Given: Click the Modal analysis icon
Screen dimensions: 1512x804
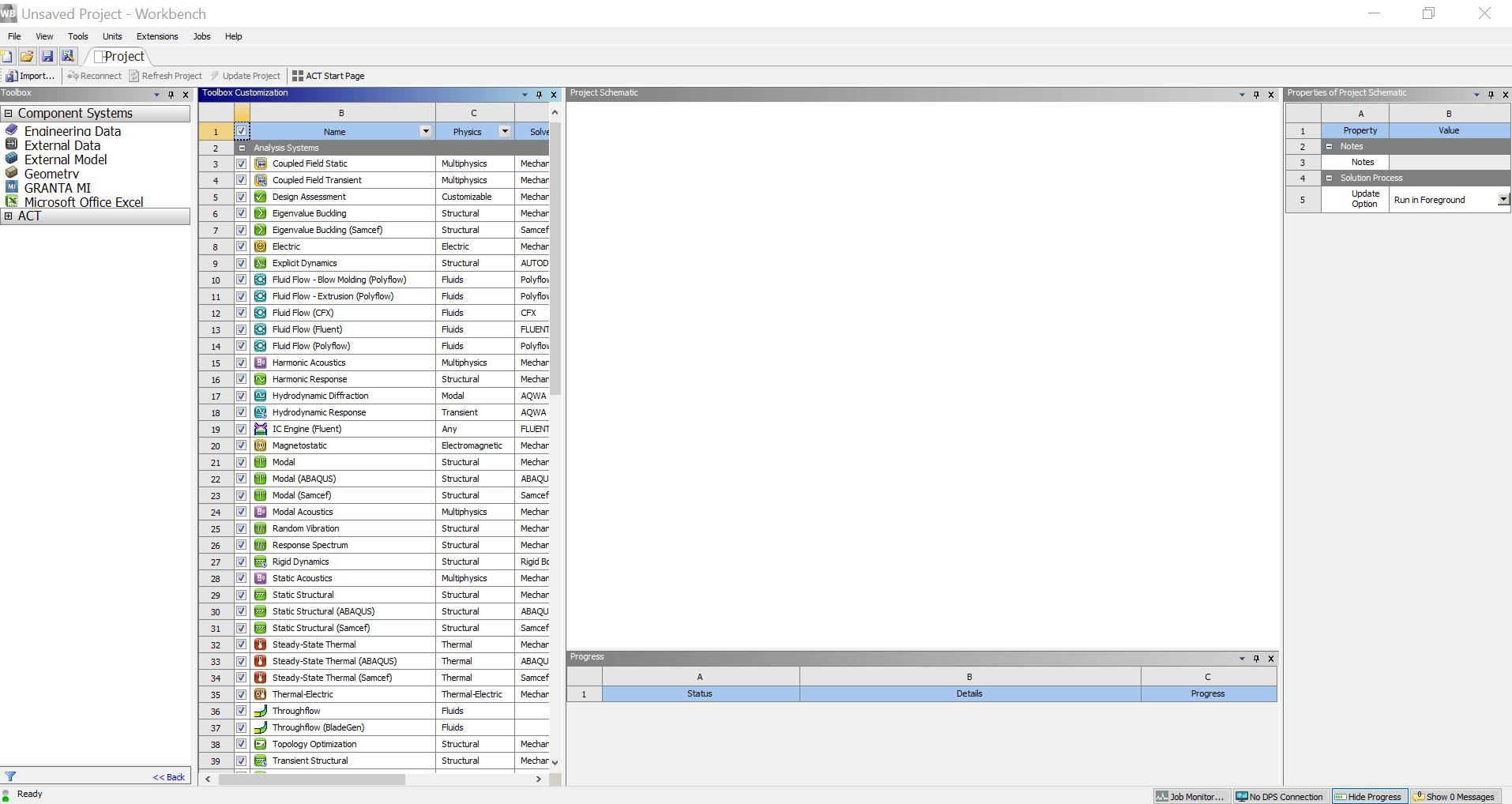Looking at the screenshot, I should coord(260,462).
